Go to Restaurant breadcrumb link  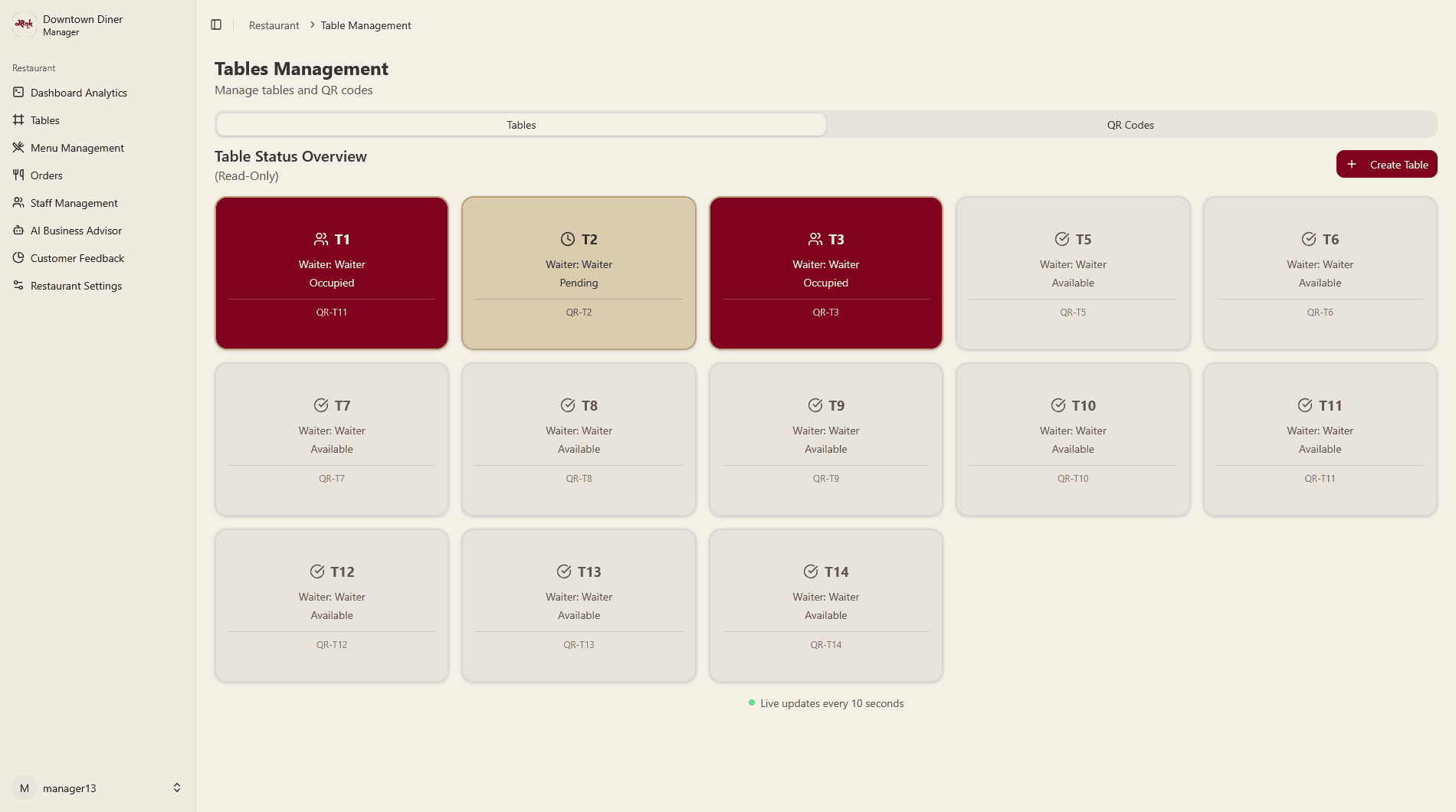pos(274,25)
